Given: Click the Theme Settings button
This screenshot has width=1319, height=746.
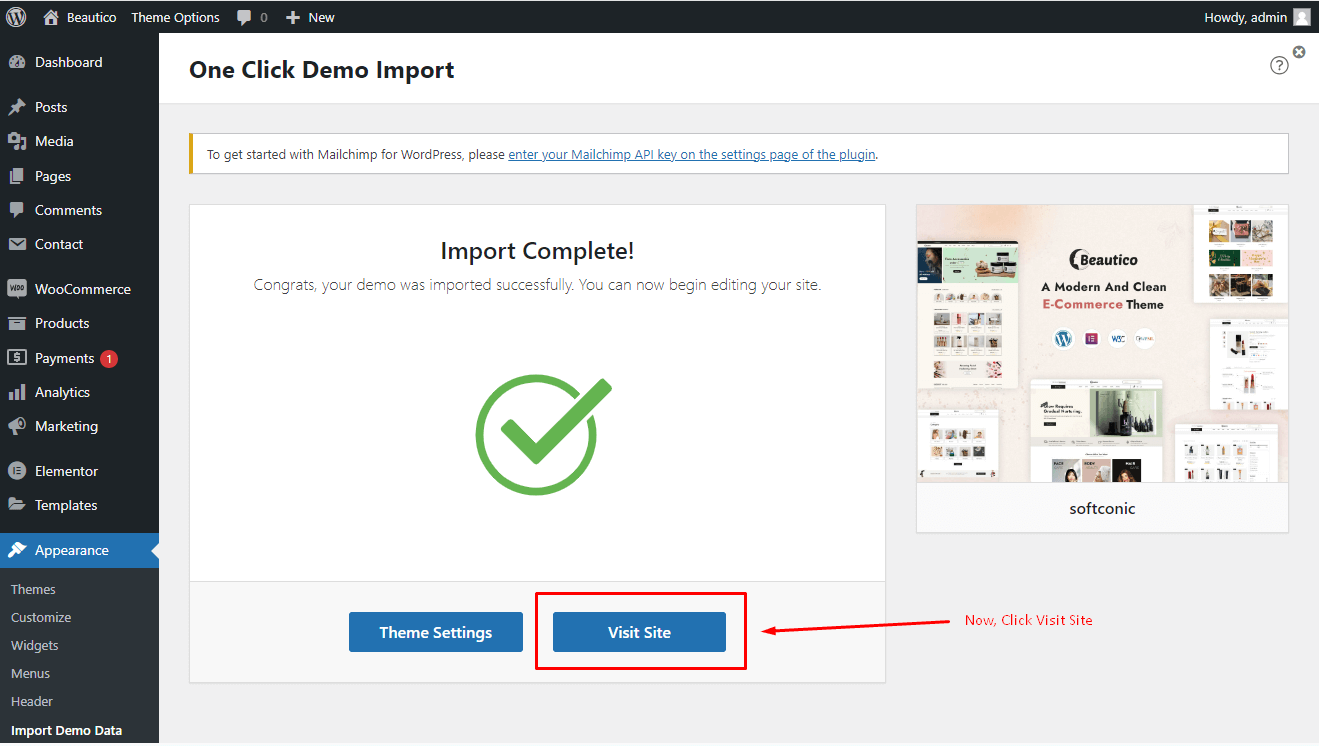Looking at the screenshot, I should [x=436, y=632].
